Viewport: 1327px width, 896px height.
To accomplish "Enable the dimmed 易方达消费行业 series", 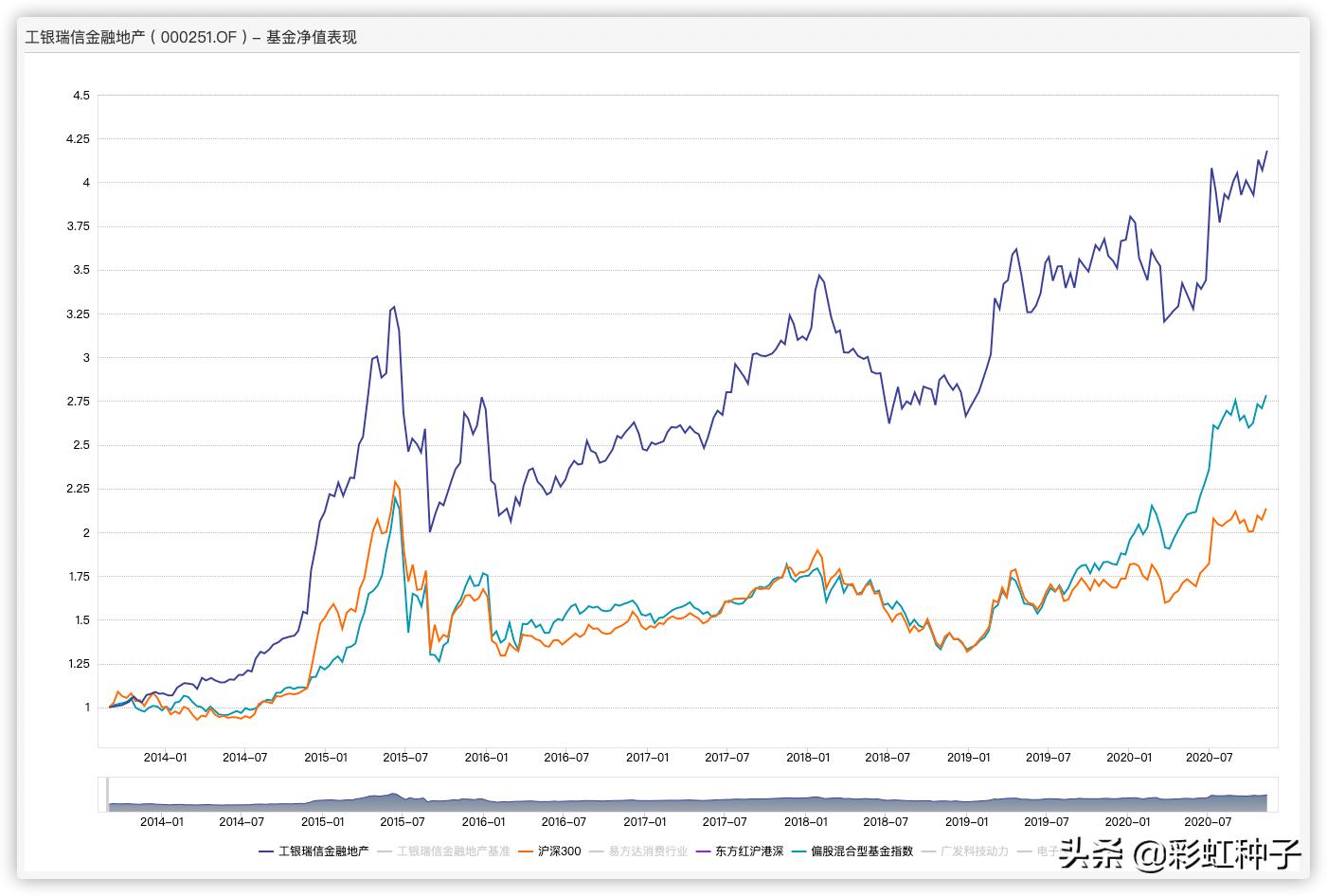I will 648,850.
